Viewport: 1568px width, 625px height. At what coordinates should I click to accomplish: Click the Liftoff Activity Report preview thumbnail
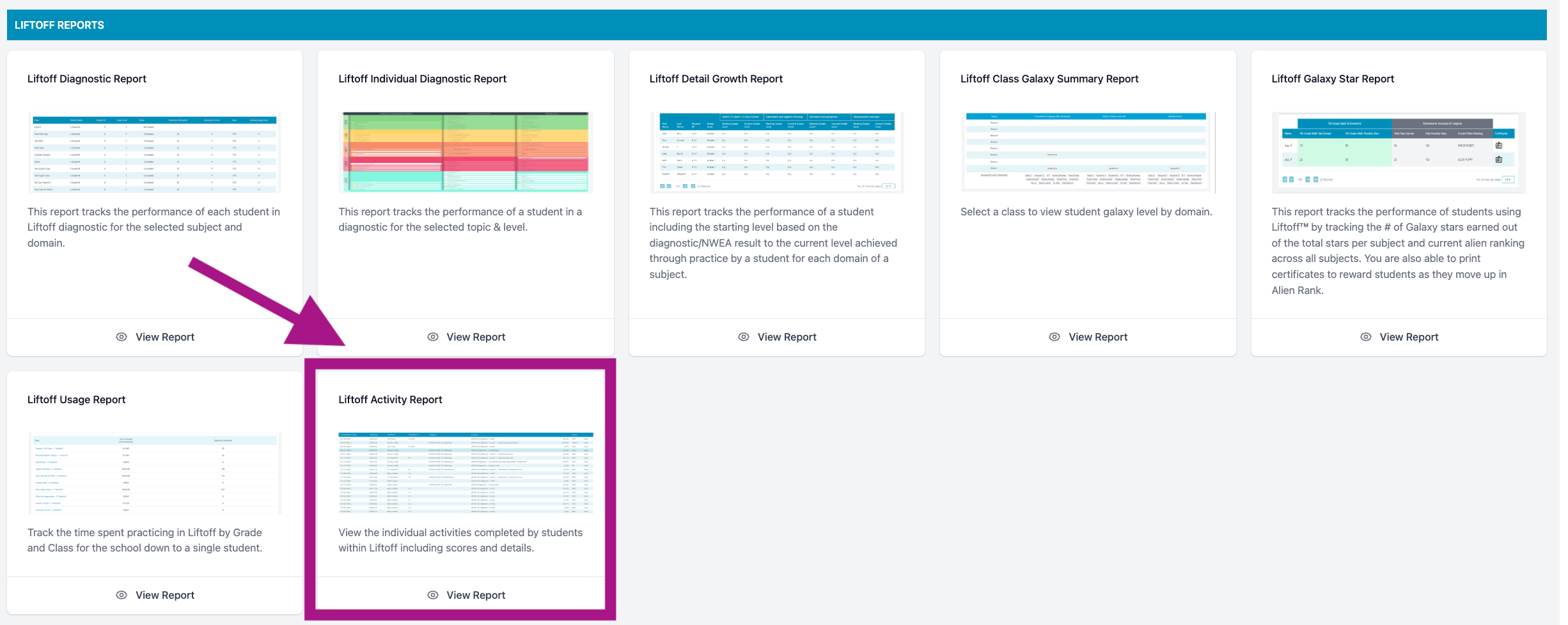[x=466, y=473]
